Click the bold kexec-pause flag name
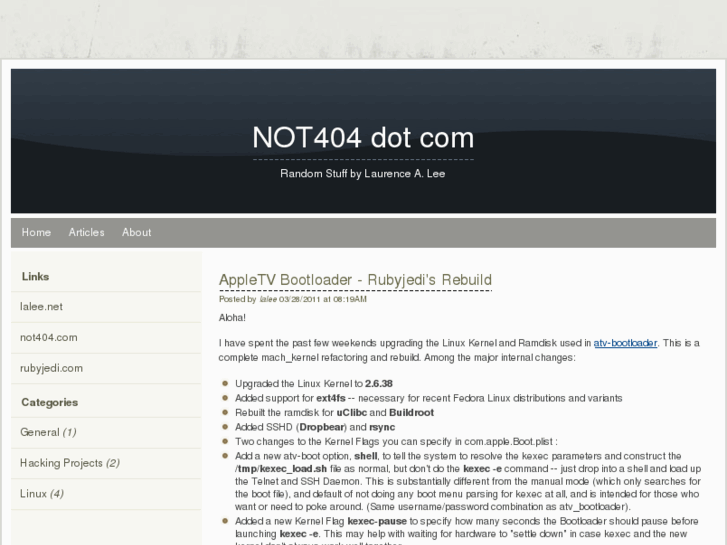 [377, 521]
